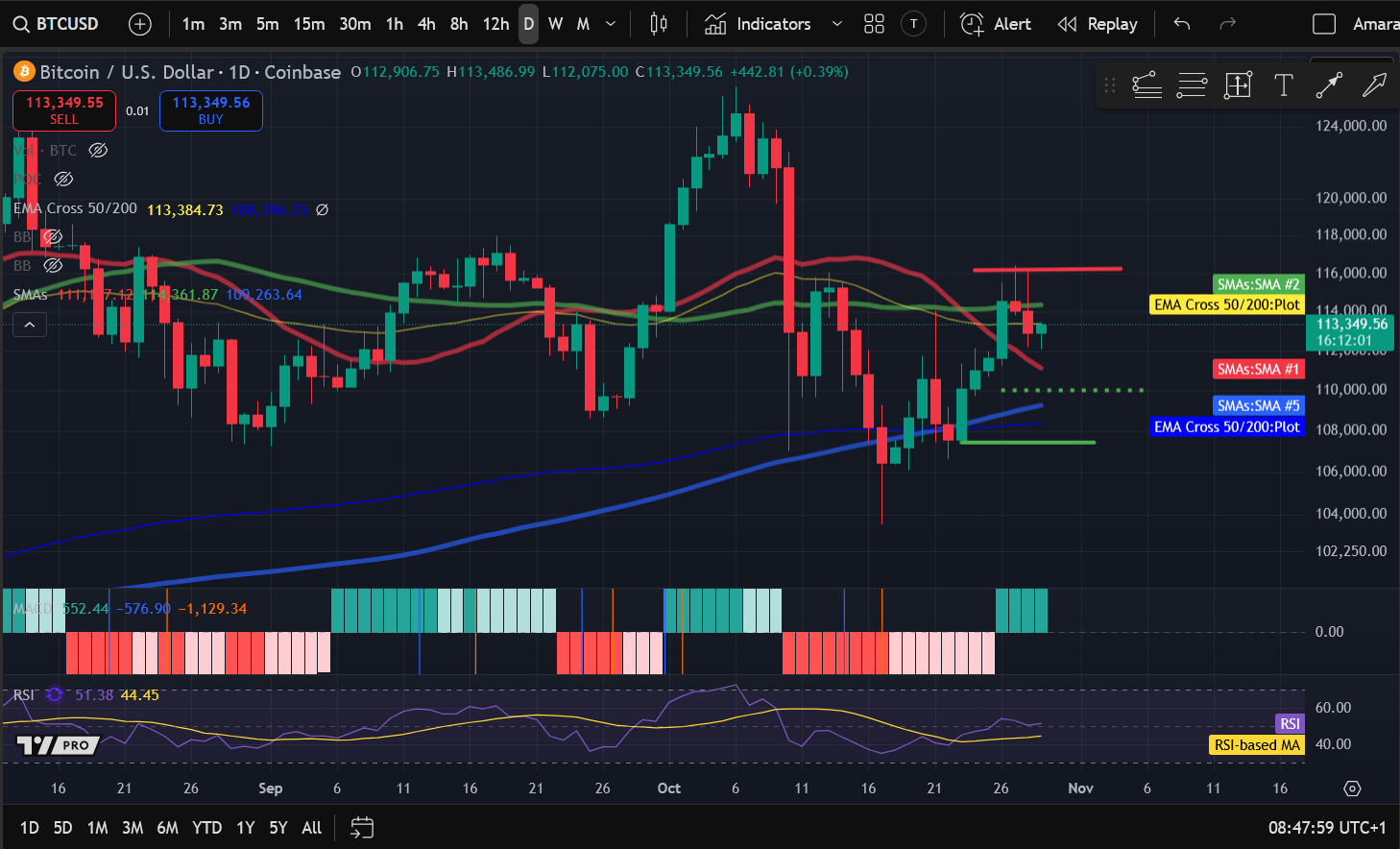Open the symbol search magnifier
Image resolution: width=1400 pixels, height=849 pixels.
[21, 23]
